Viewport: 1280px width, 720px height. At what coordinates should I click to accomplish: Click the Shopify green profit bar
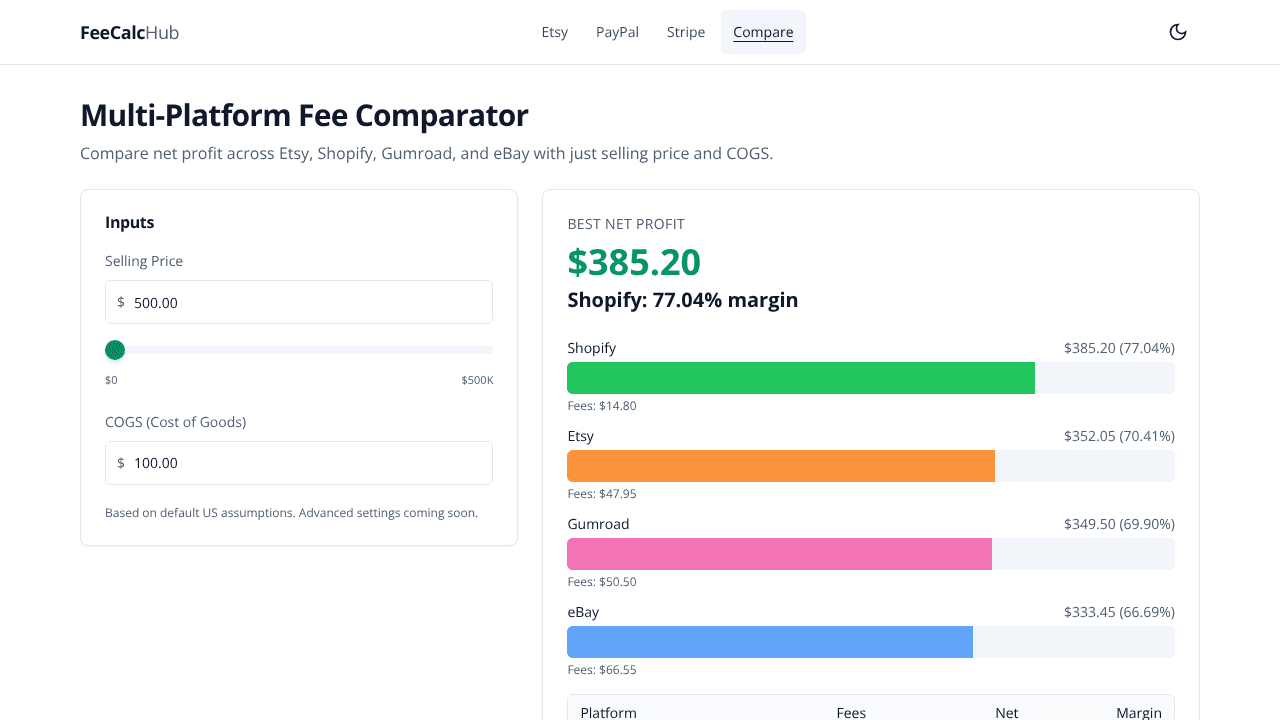point(801,378)
